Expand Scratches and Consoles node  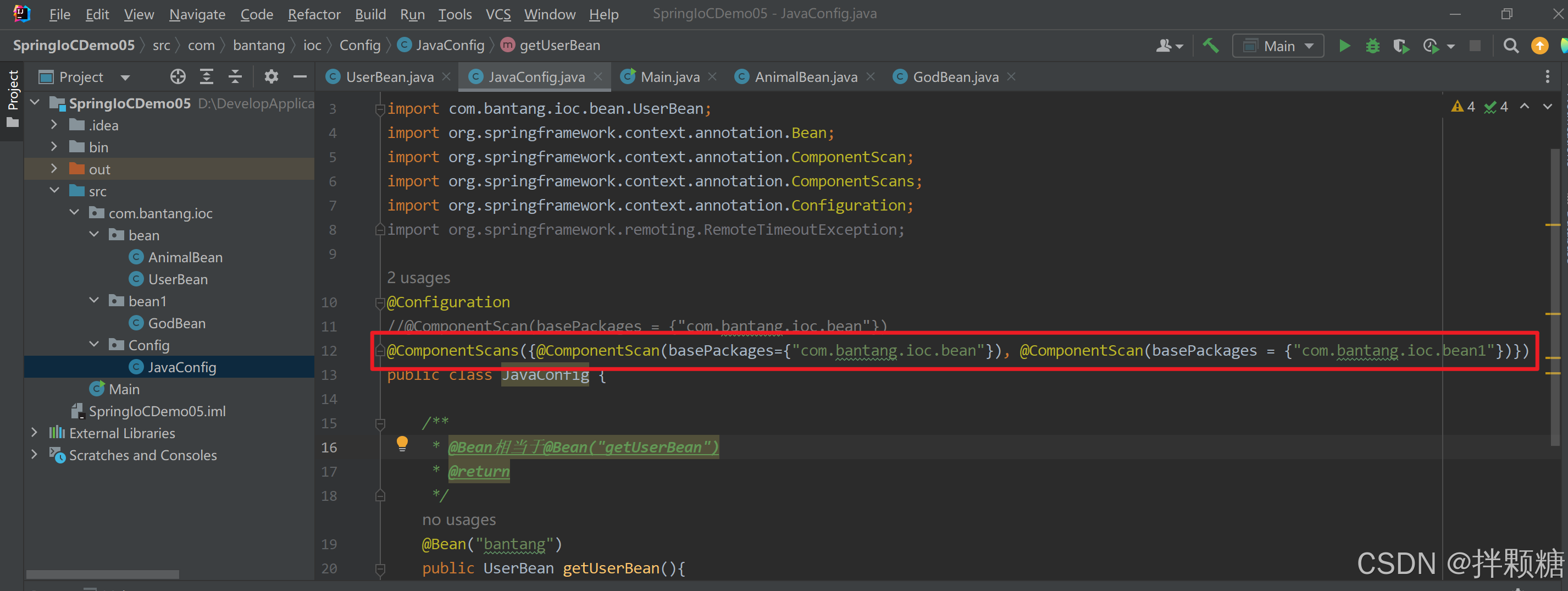tap(34, 455)
